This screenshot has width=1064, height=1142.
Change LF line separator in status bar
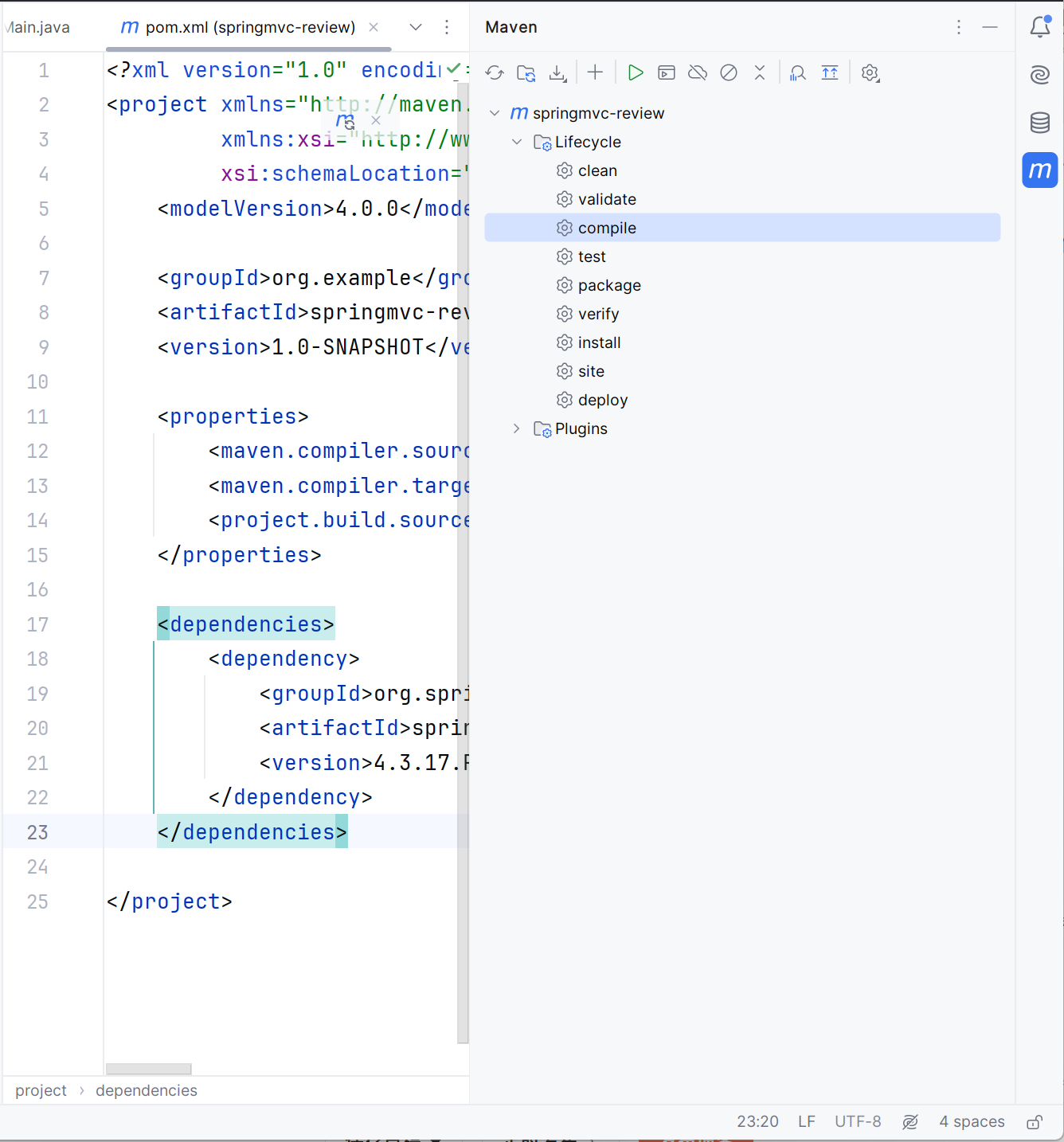(x=807, y=1122)
